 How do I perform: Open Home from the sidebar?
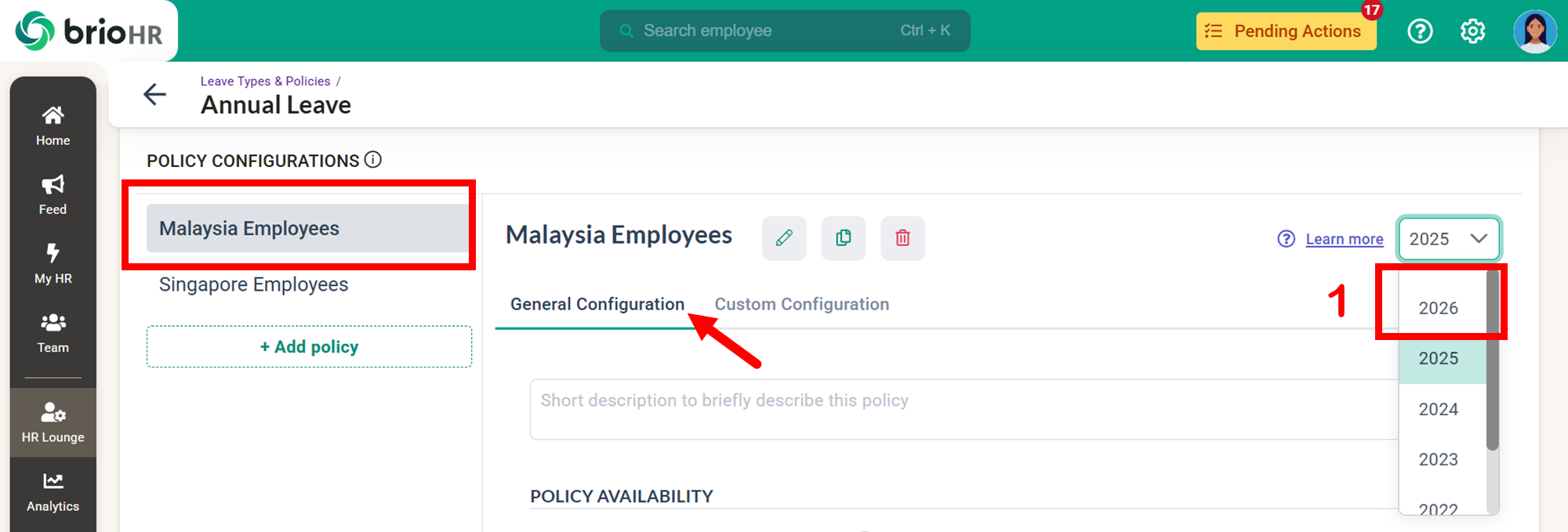53,126
